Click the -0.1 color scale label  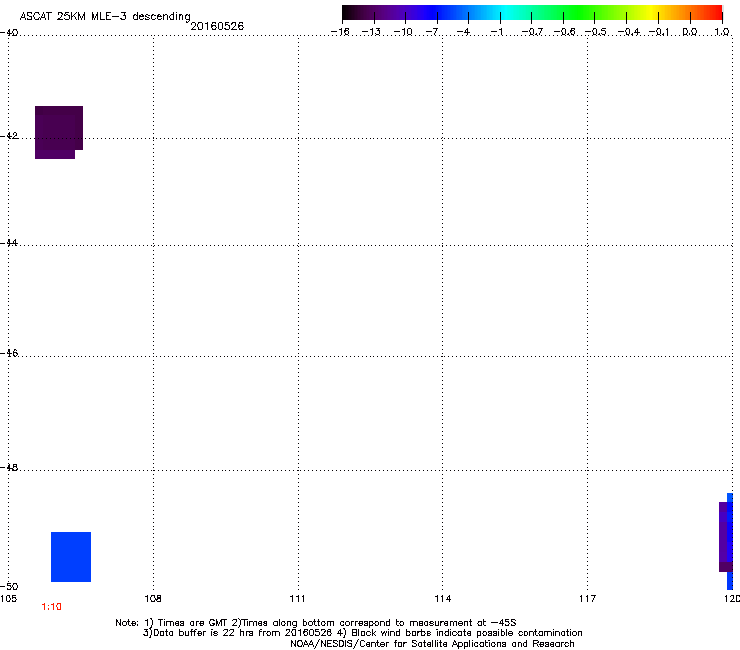(x=659, y=32)
